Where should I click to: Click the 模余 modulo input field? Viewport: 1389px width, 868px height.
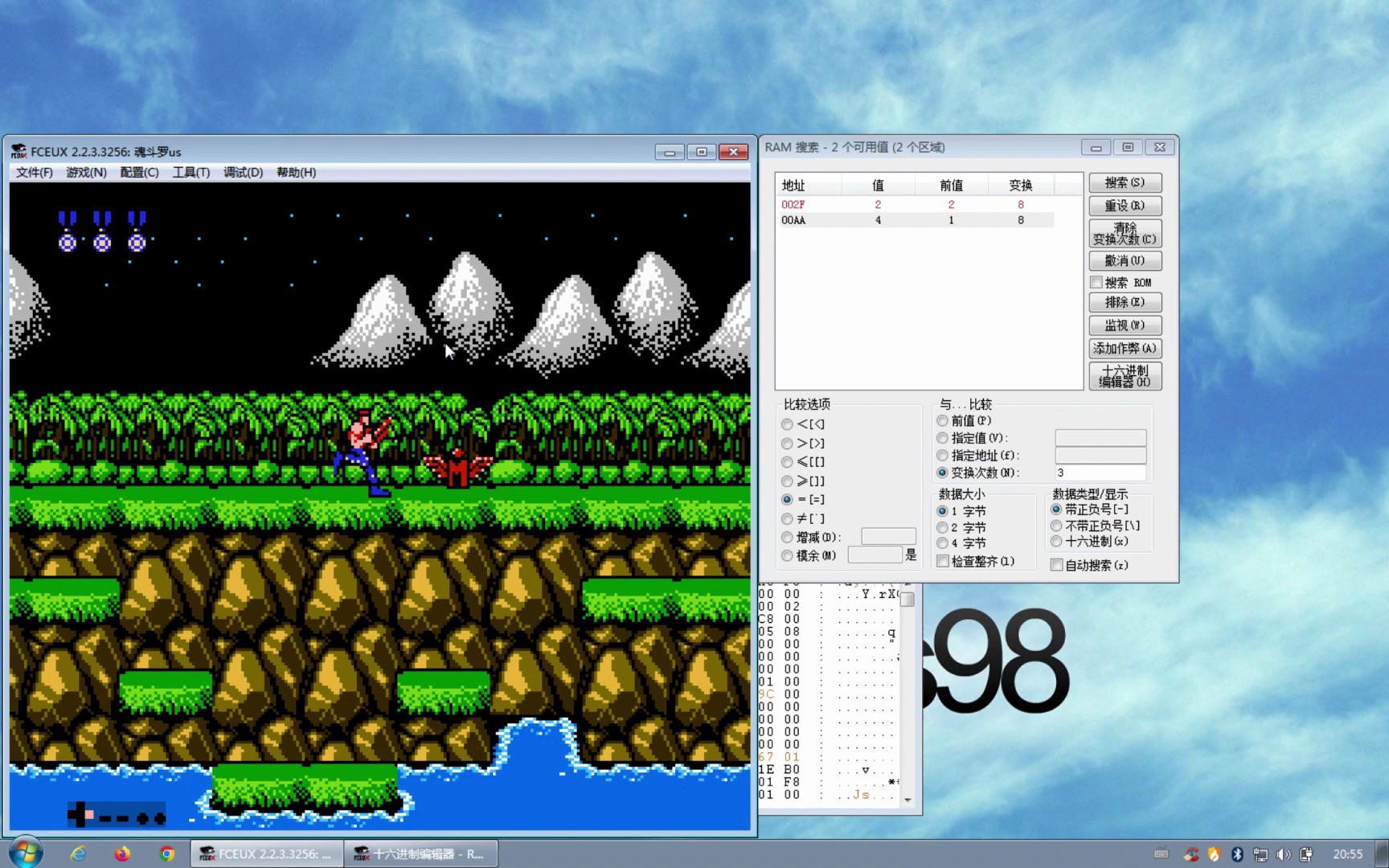click(x=875, y=555)
